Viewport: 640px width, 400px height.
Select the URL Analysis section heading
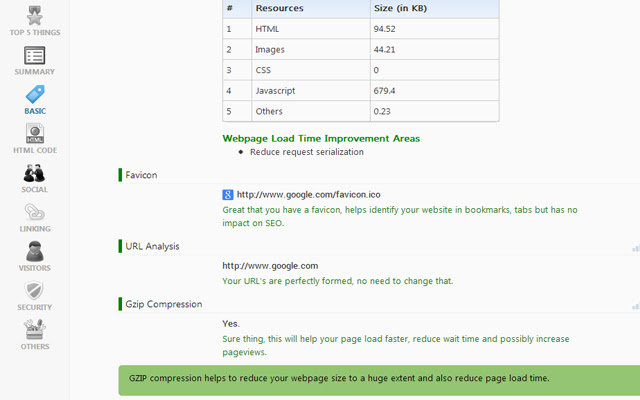152,246
